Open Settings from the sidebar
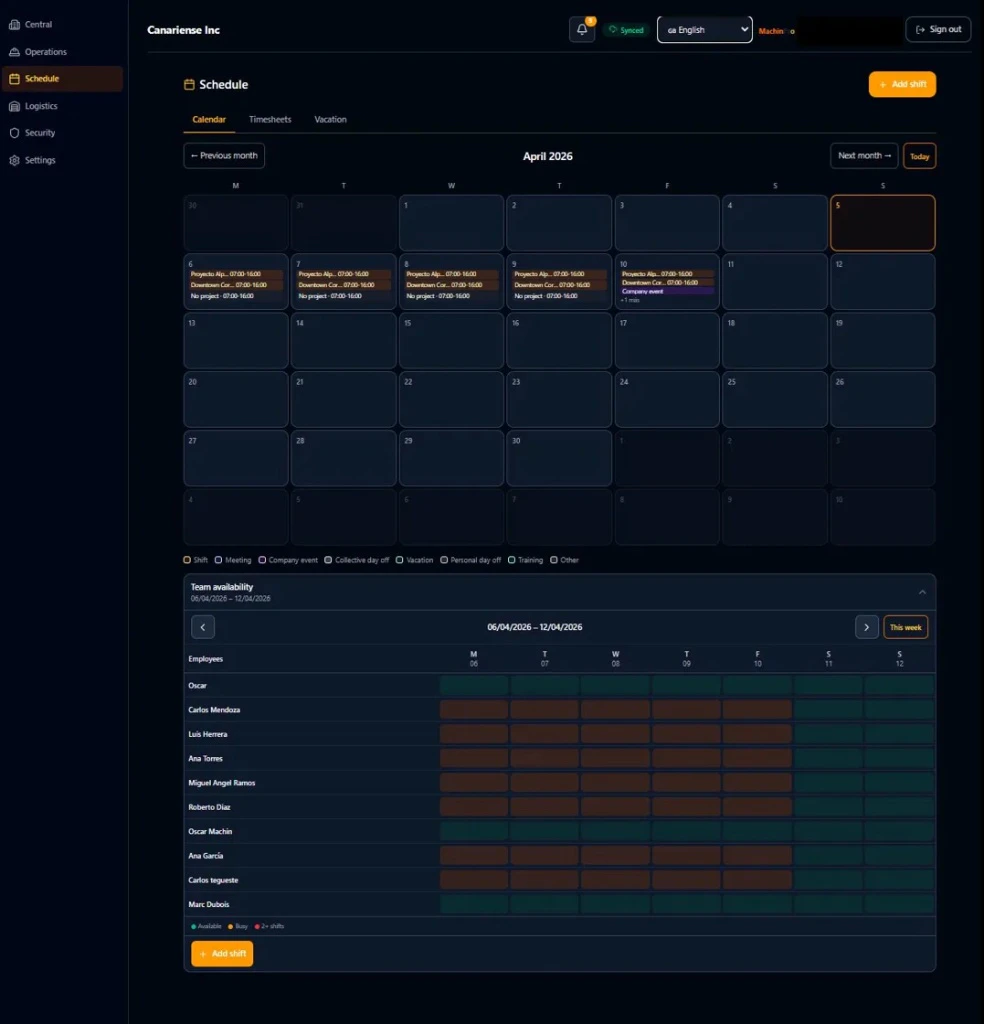Viewport: 984px width, 1024px height. (x=40, y=160)
